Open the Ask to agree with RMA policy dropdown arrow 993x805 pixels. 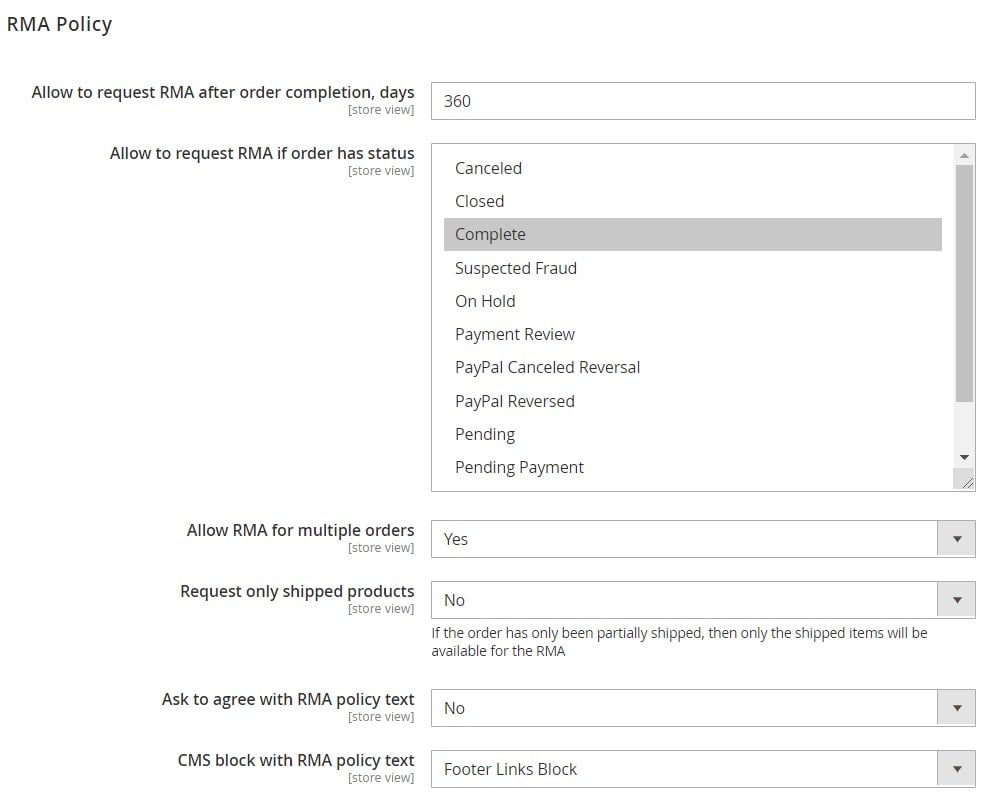[956, 708]
